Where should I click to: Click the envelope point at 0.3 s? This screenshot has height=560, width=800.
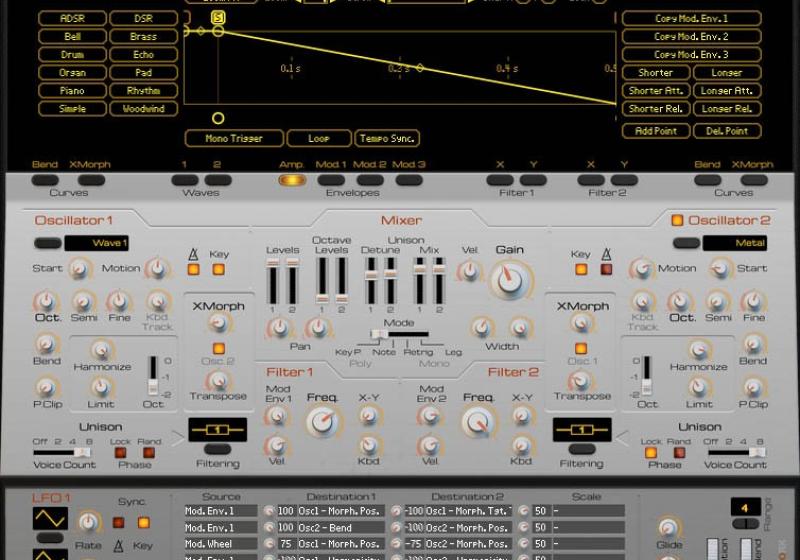coord(419,68)
